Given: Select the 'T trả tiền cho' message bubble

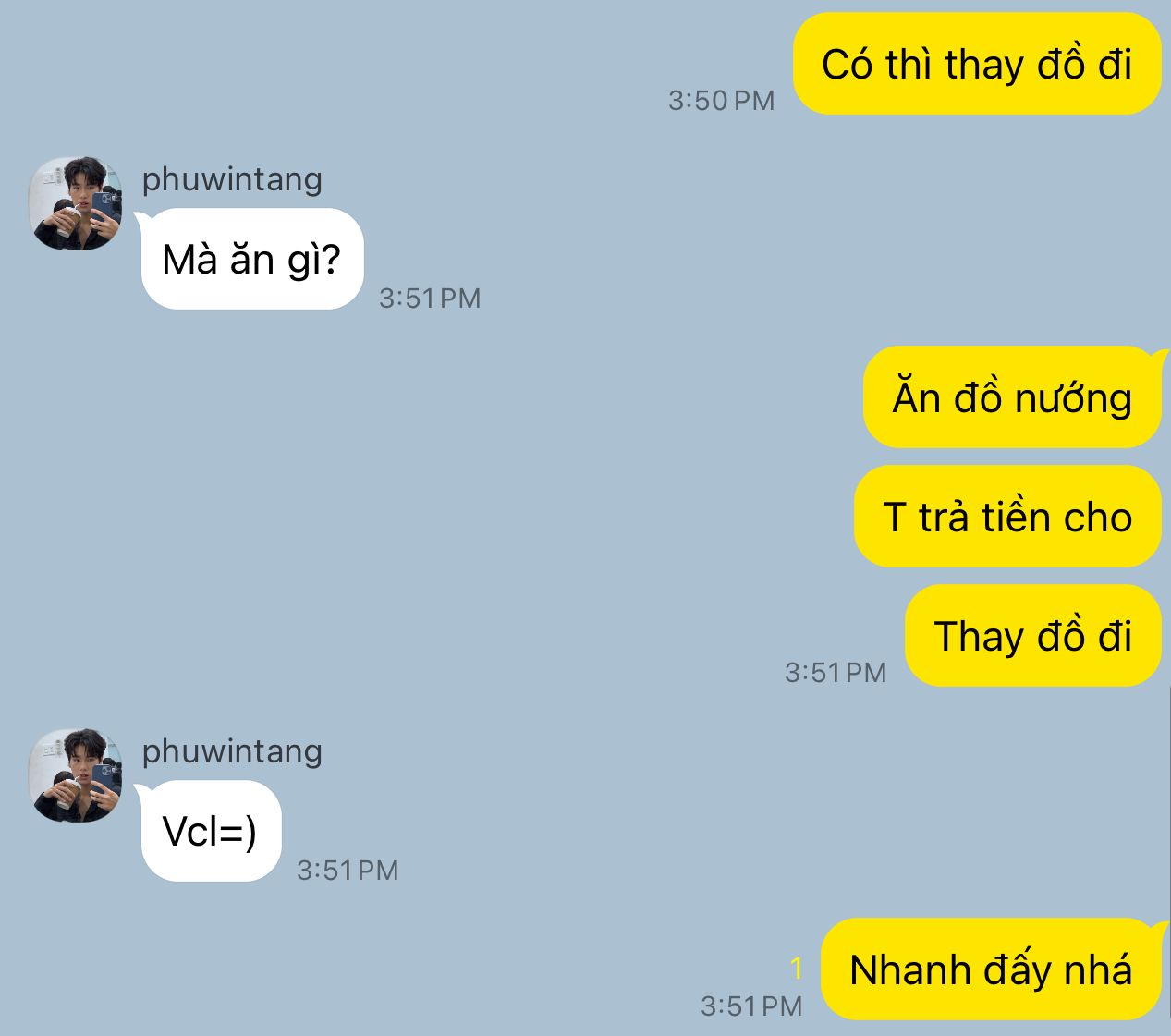Looking at the screenshot, I should pos(1007,517).
